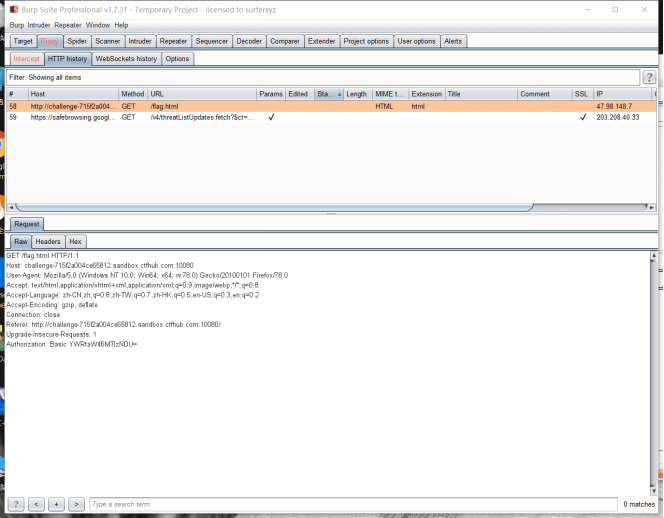Sort by the MIME type column header

coord(390,94)
